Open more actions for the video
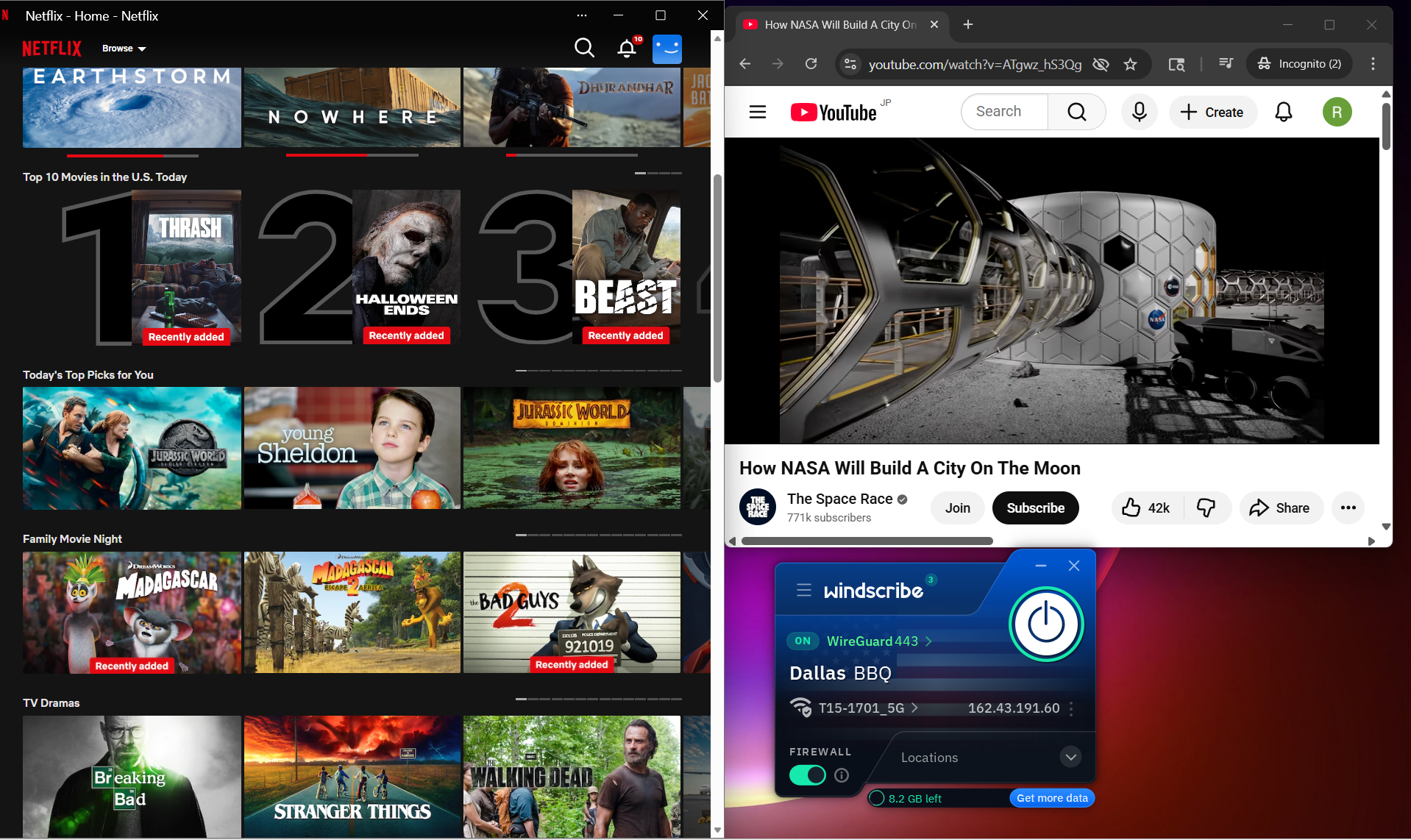1411x840 pixels. (x=1348, y=508)
